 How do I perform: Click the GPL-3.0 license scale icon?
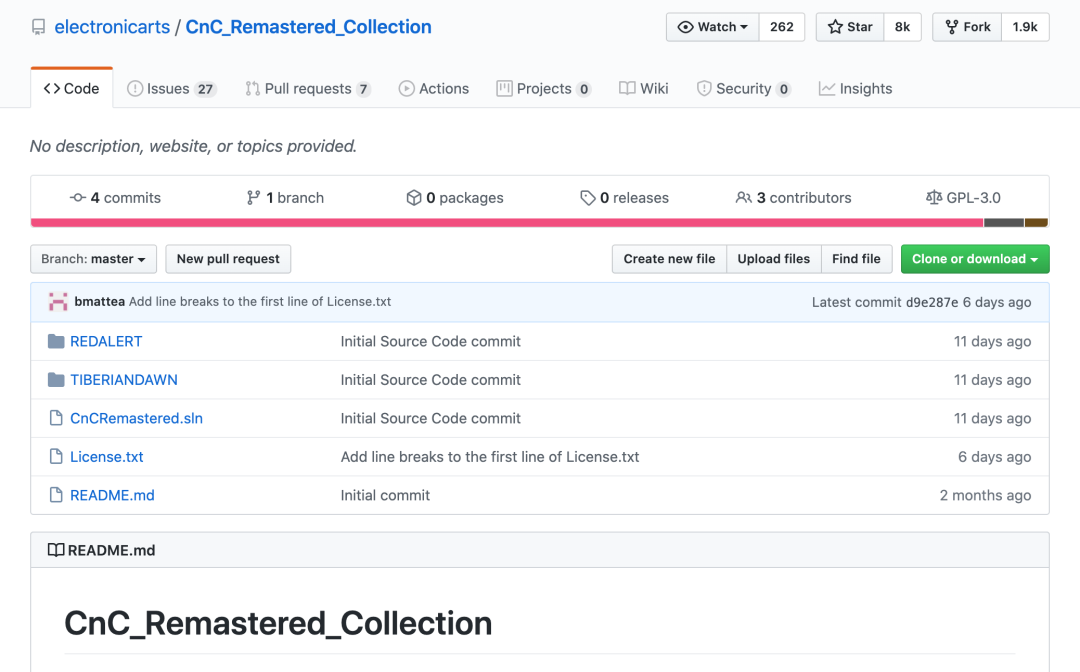coord(934,198)
